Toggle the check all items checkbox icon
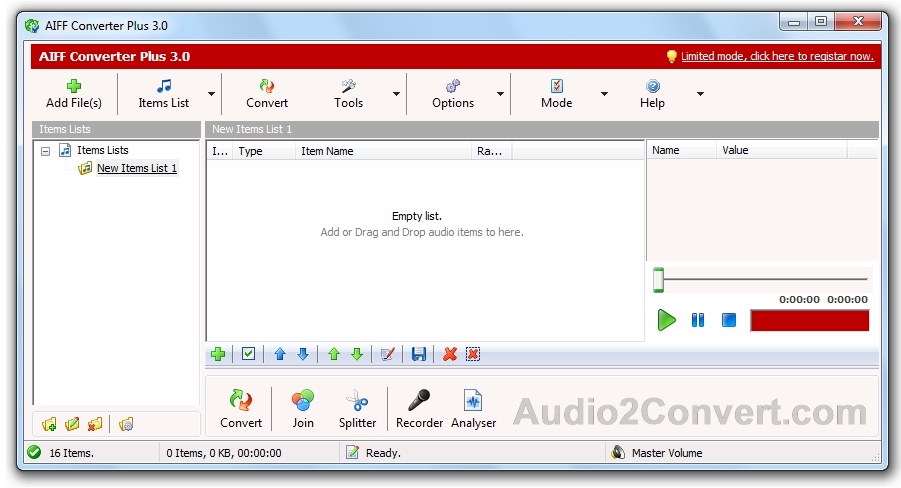901x488 pixels. [248, 354]
